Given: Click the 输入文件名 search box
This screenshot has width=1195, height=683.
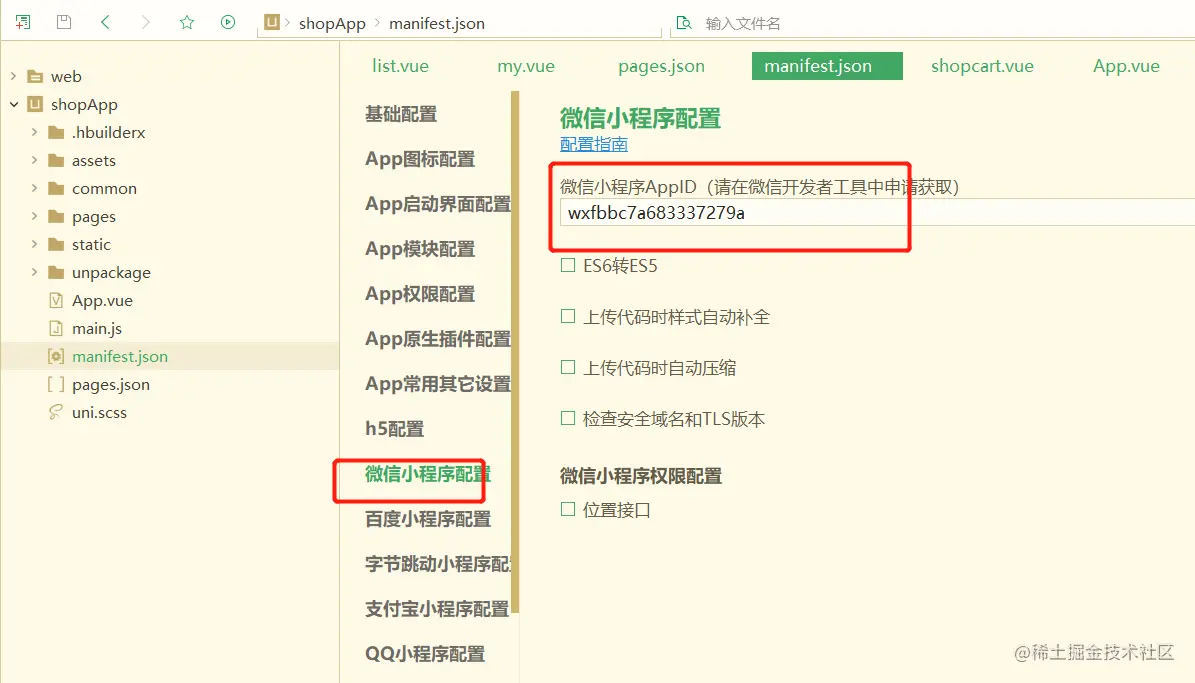Looking at the screenshot, I should (743, 24).
